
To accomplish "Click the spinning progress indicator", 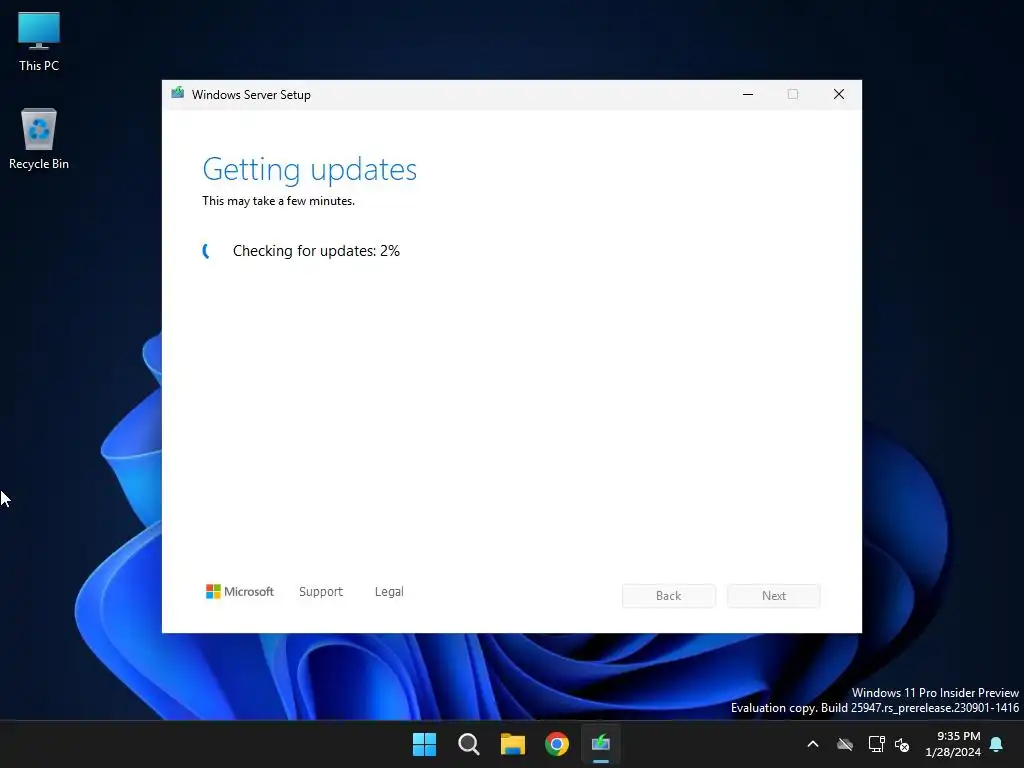I will click(x=208, y=251).
